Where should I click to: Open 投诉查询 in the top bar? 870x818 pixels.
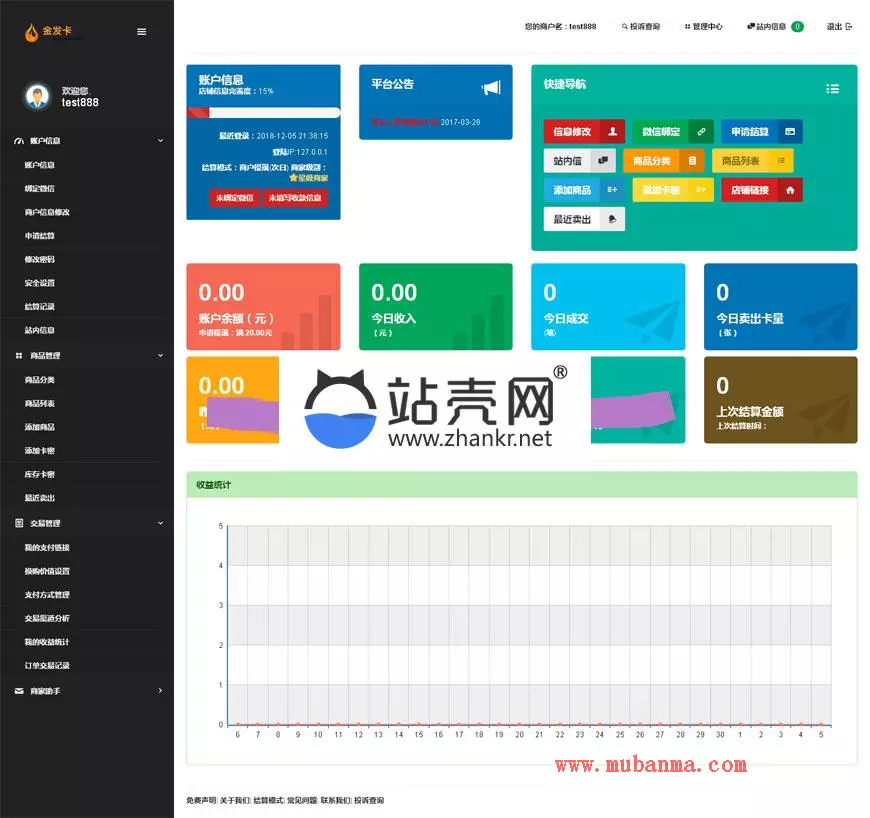click(x=641, y=27)
